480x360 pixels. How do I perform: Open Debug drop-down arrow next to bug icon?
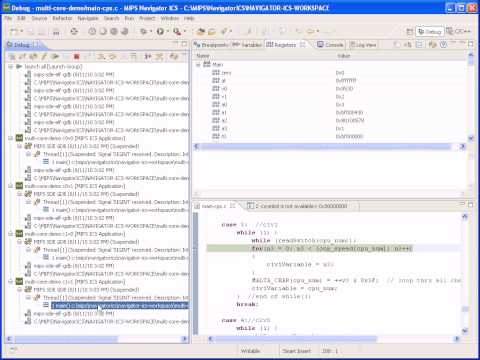[x=151, y=32]
